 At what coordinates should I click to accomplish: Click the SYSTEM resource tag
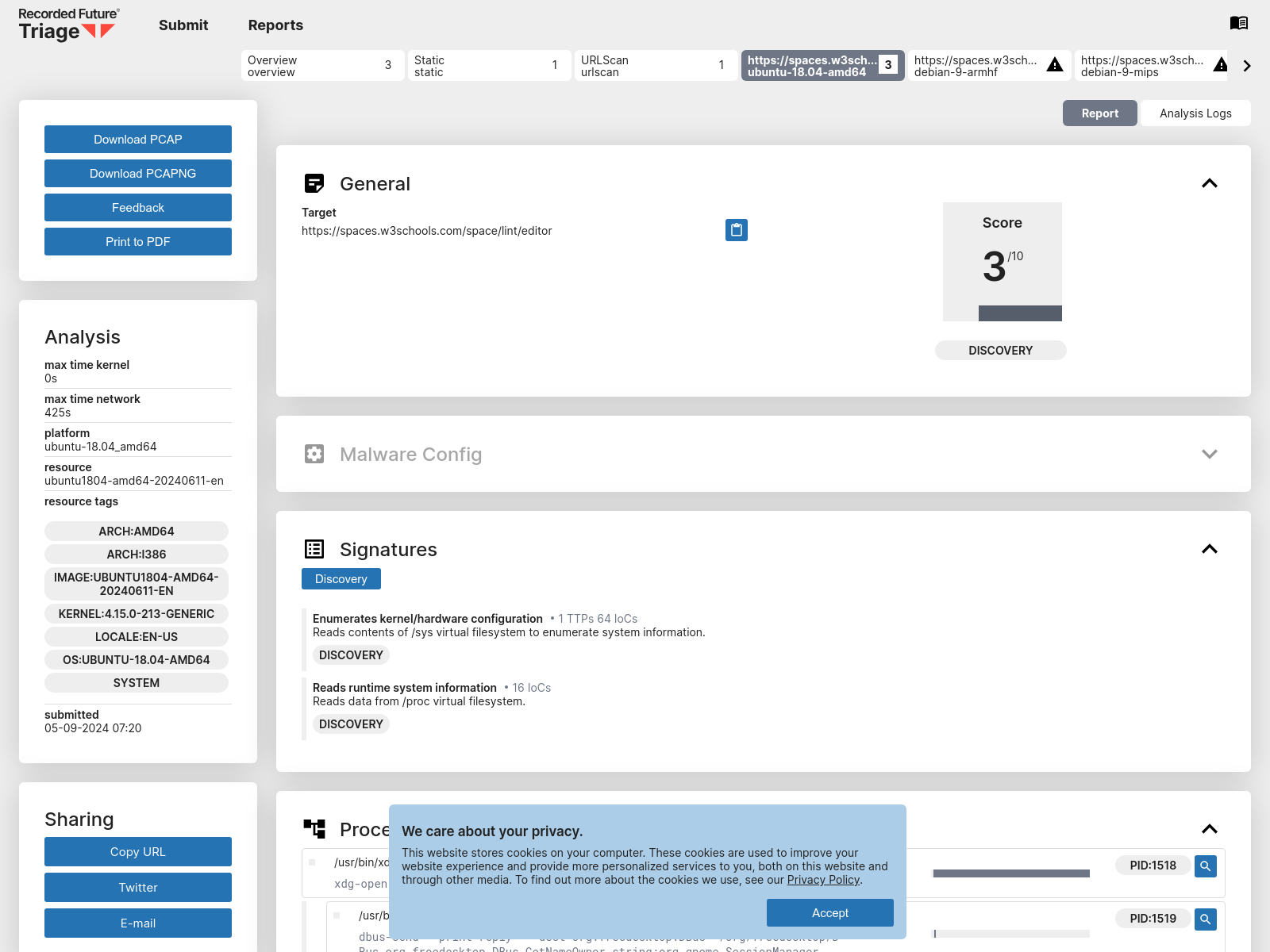pyautogui.click(x=137, y=682)
